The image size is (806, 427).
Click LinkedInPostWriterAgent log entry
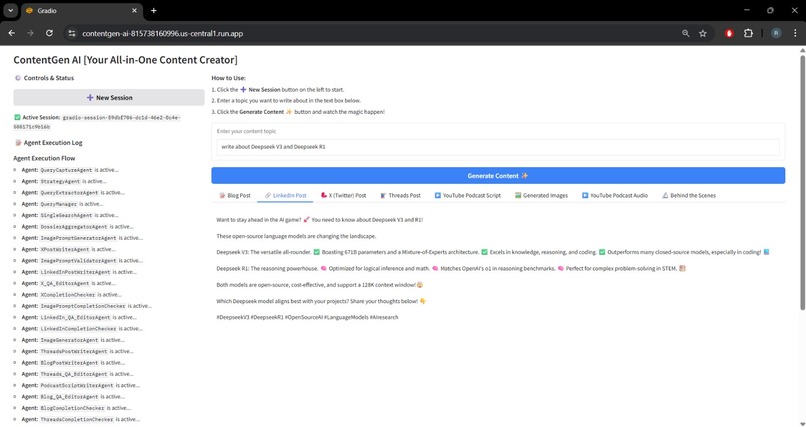tap(79, 272)
